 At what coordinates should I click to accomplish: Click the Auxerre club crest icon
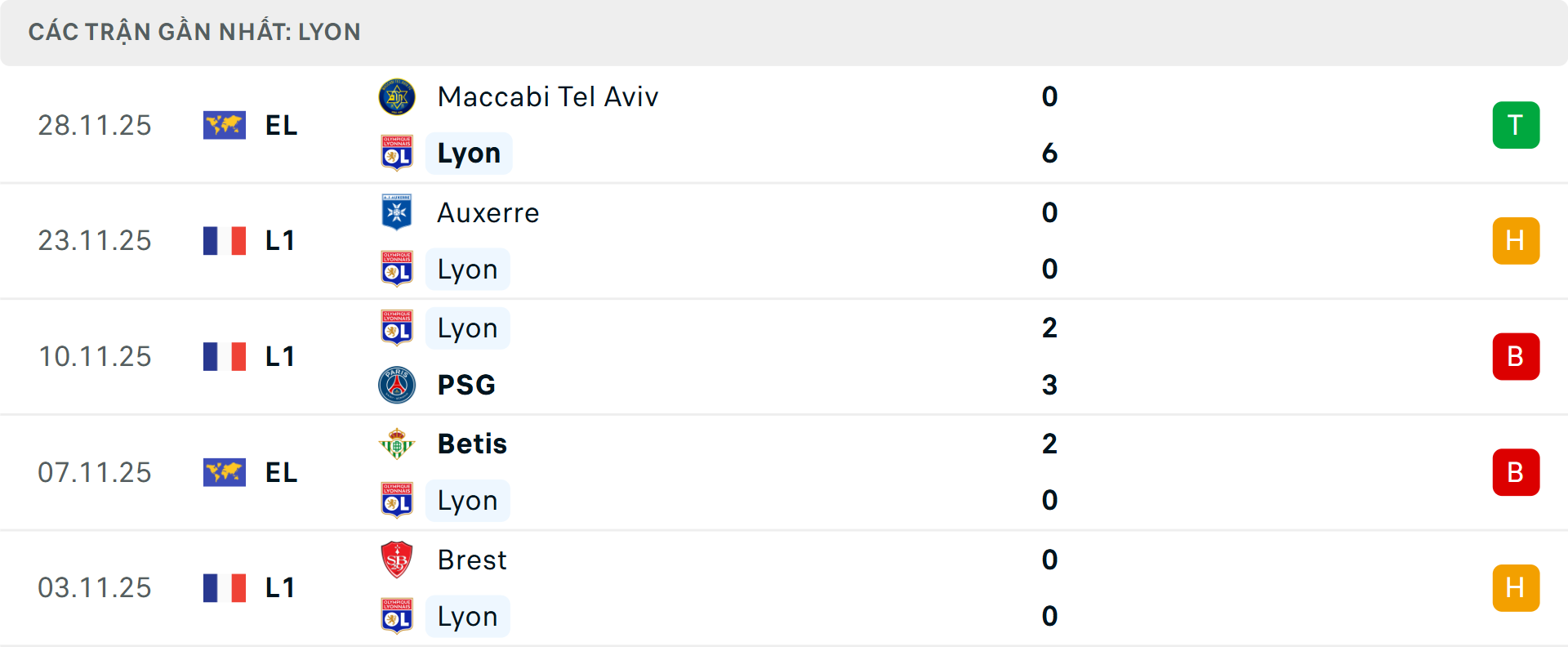click(x=397, y=212)
